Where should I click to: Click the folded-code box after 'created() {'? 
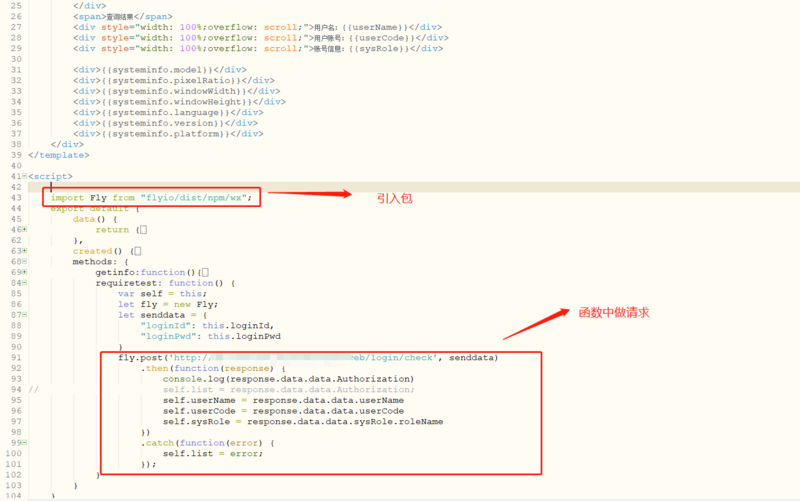click(138, 251)
